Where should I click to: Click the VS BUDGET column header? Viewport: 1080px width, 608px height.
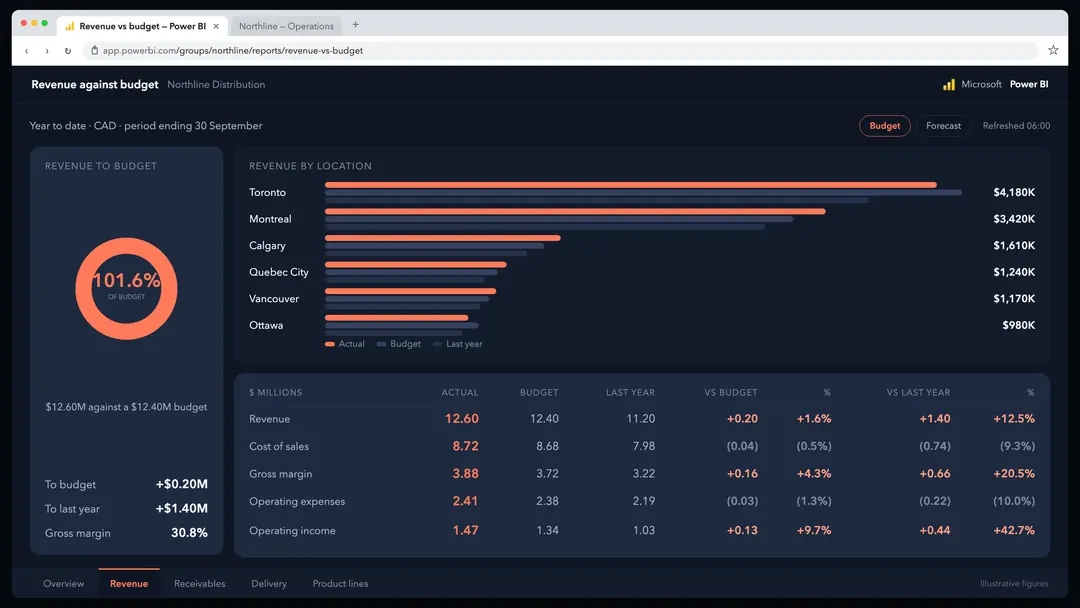[730, 392]
